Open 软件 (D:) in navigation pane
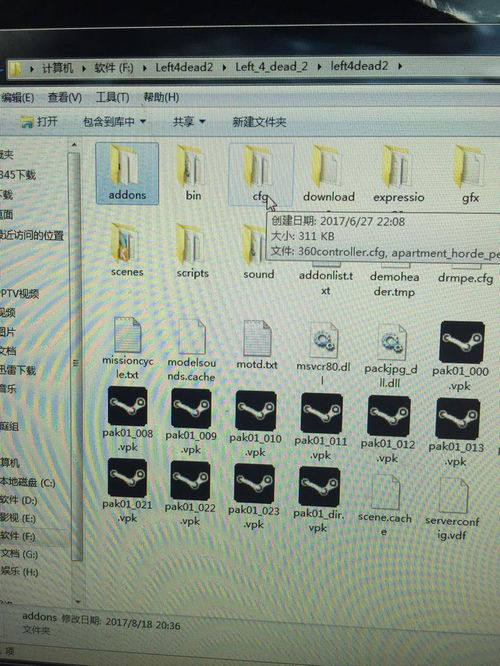This screenshot has width=500, height=666. tap(19, 501)
